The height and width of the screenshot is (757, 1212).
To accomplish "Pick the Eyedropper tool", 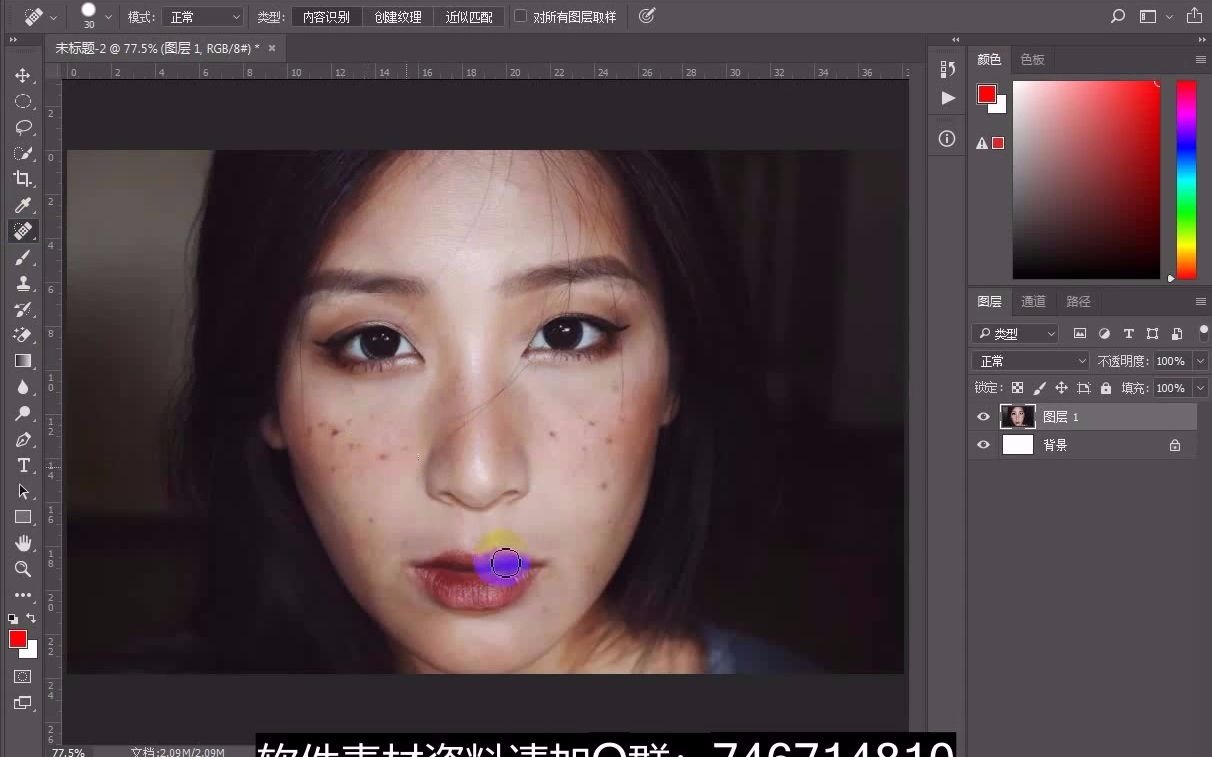I will tap(24, 205).
